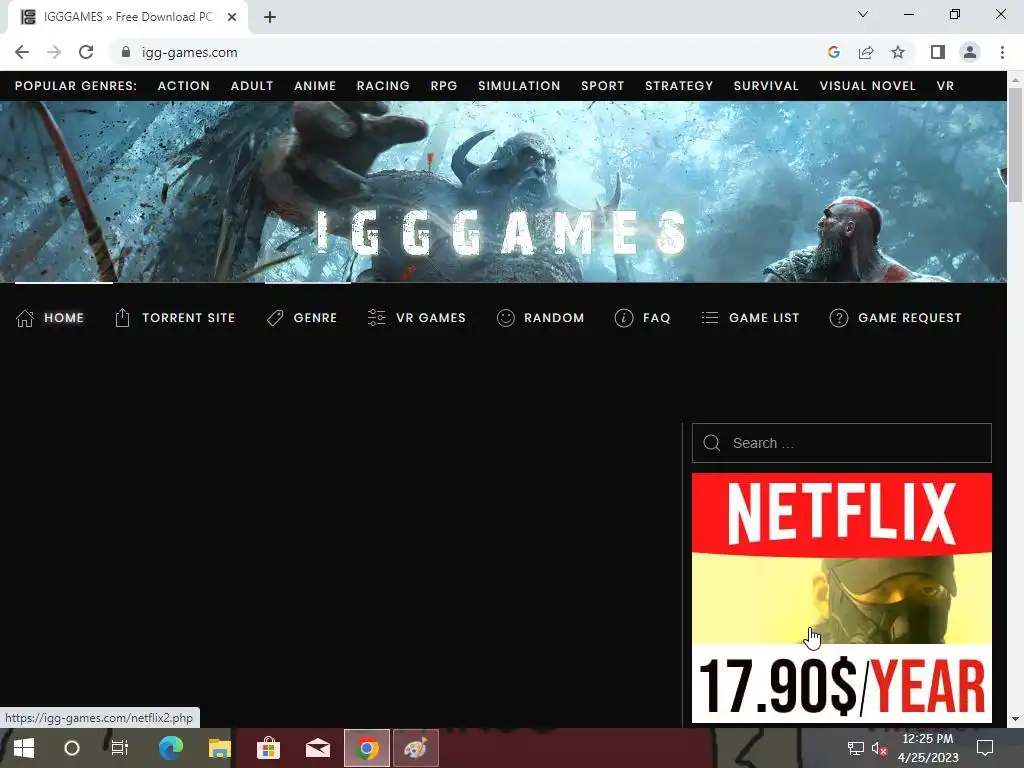1024x768 pixels.
Task: Open the Windows Start menu
Action: 24,748
